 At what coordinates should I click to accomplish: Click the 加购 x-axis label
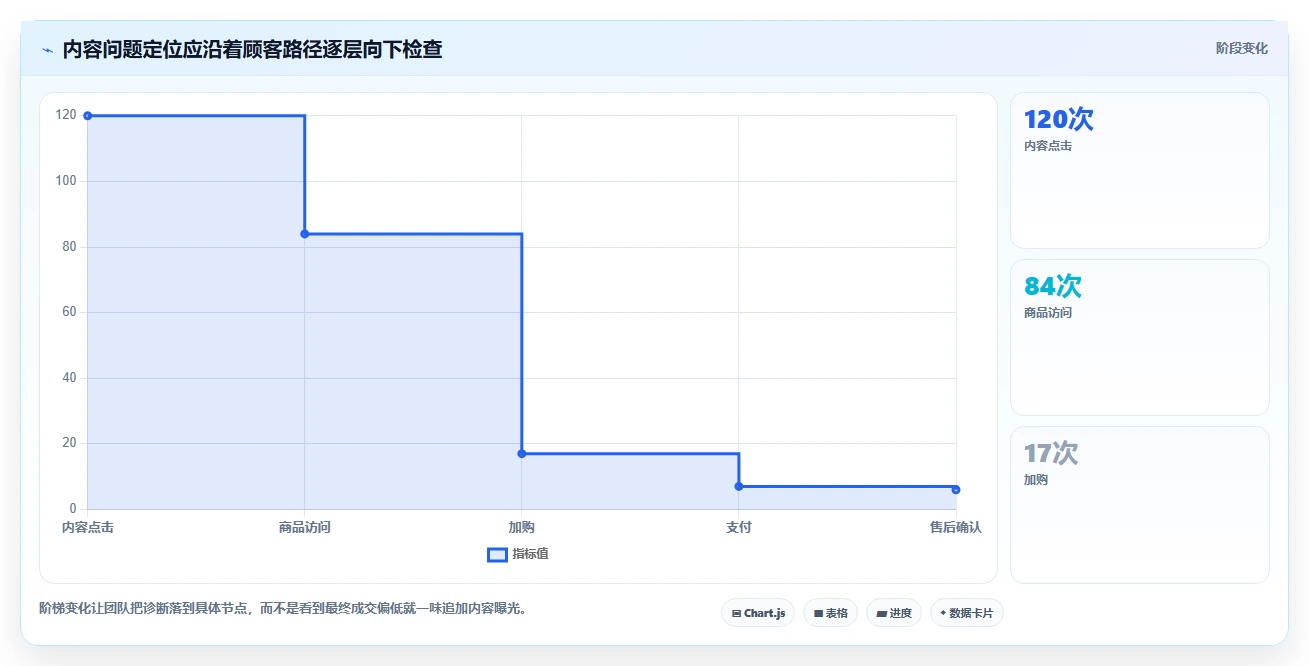click(522, 528)
